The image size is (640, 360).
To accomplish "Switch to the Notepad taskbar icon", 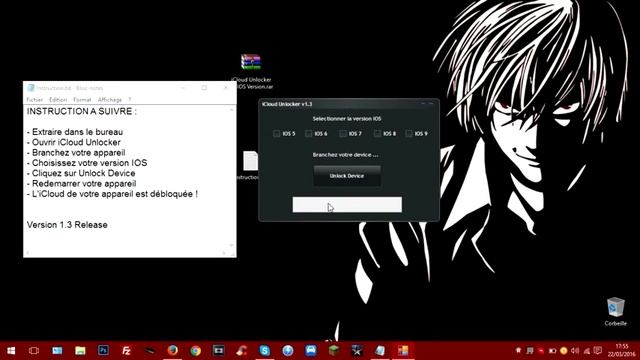I will (380, 350).
